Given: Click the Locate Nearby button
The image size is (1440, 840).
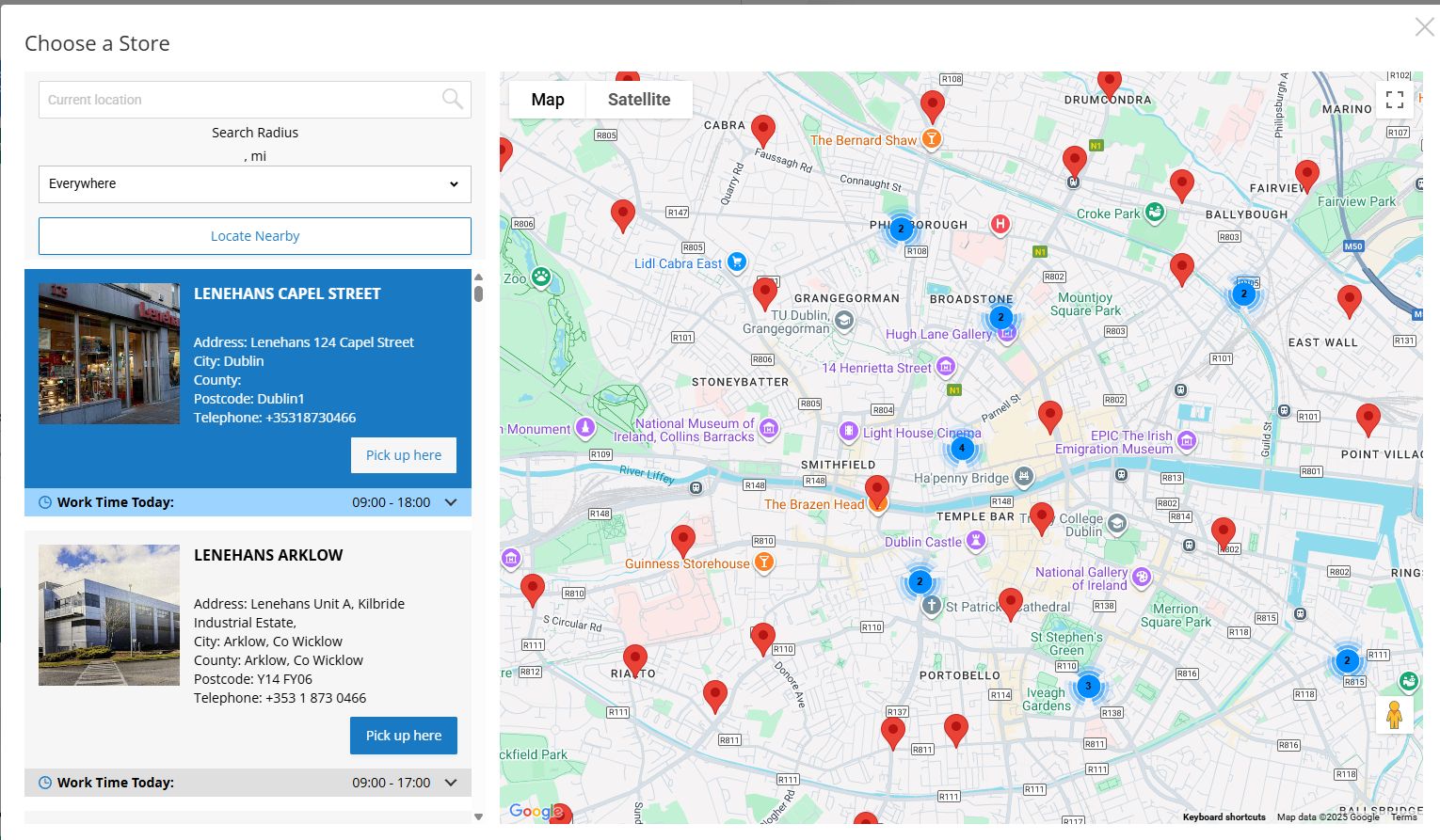Looking at the screenshot, I should click(254, 236).
